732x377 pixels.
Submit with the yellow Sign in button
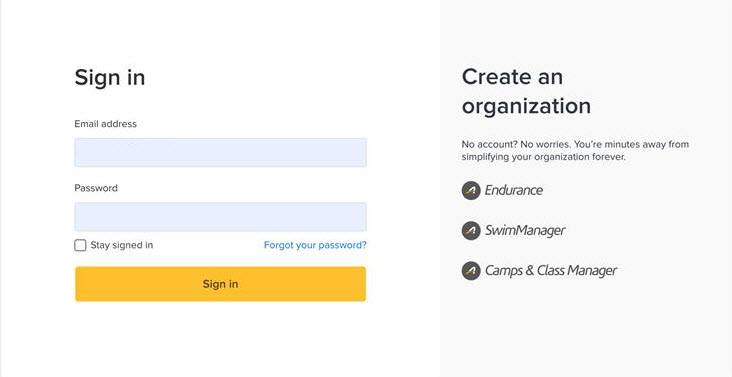(220, 284)
